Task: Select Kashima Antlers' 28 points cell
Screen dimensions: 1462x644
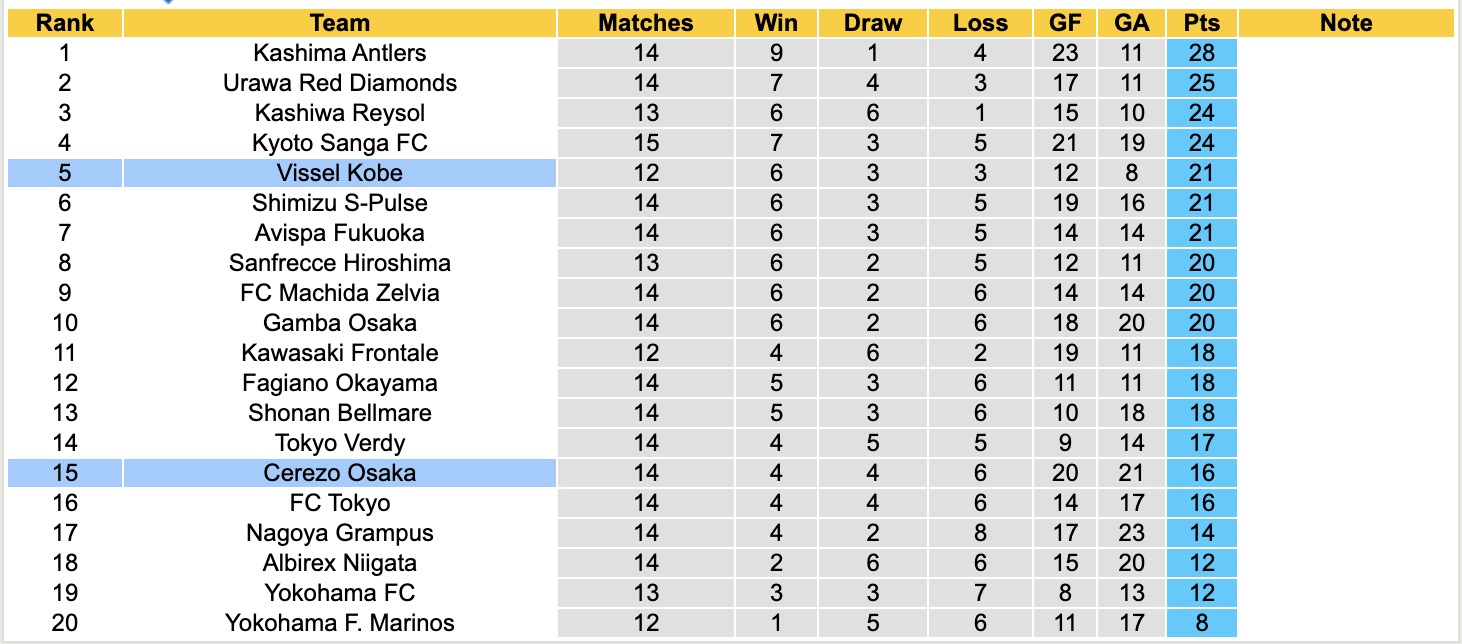Action: [1201, 53]
